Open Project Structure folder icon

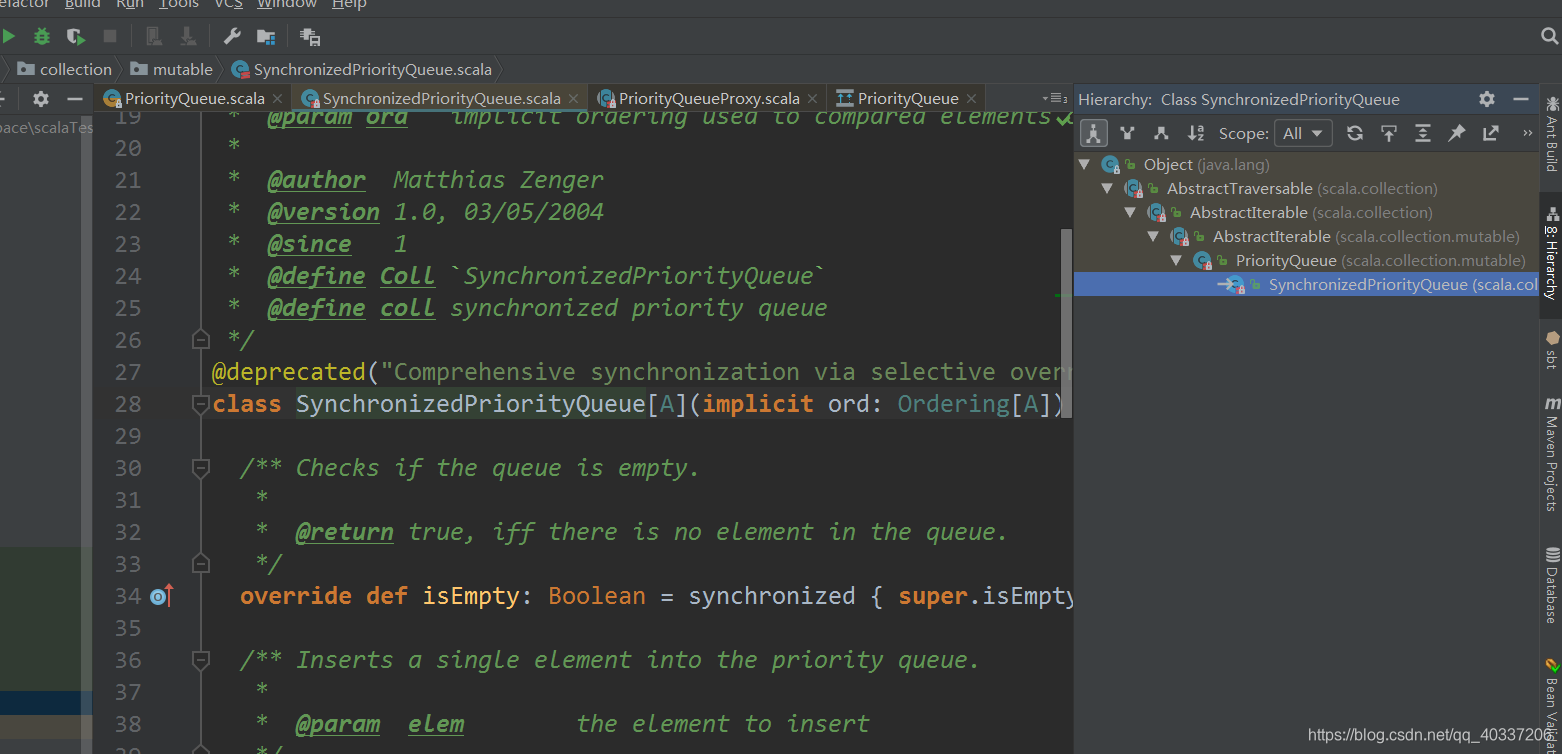[266, 37]
